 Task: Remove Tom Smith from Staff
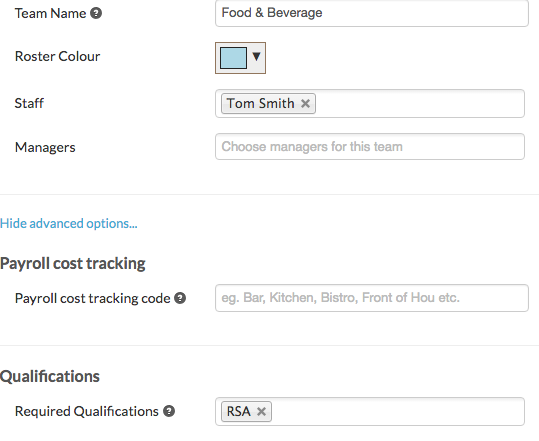coord(305,103)
